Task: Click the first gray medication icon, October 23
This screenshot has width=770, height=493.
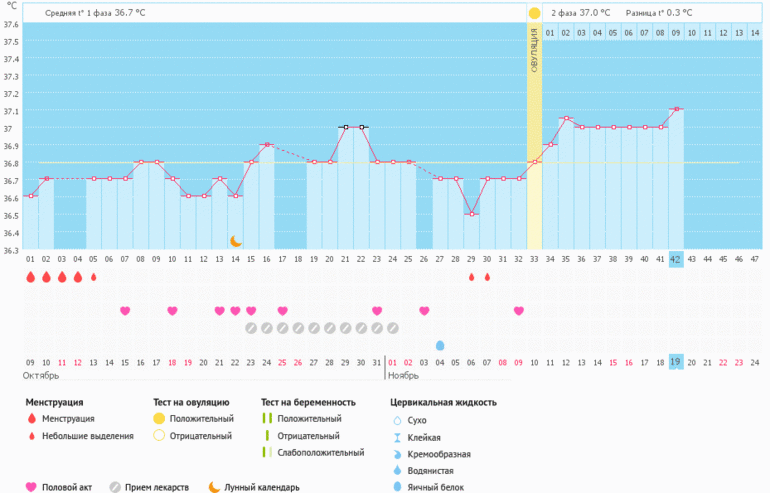Action: click(x=251, y=328)
